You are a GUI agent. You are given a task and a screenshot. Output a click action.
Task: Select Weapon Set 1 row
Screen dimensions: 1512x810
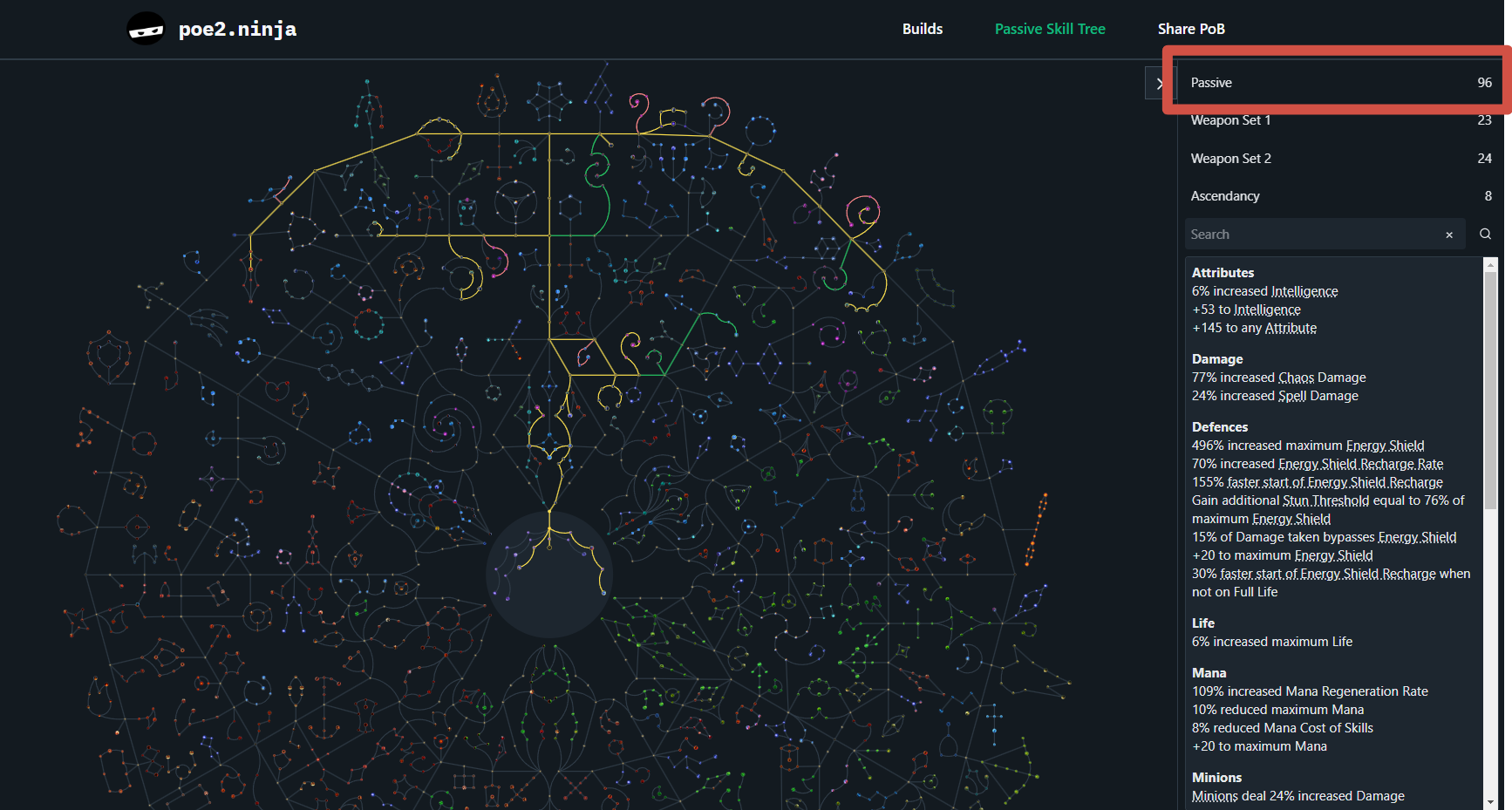click(x=1341, y=120)
